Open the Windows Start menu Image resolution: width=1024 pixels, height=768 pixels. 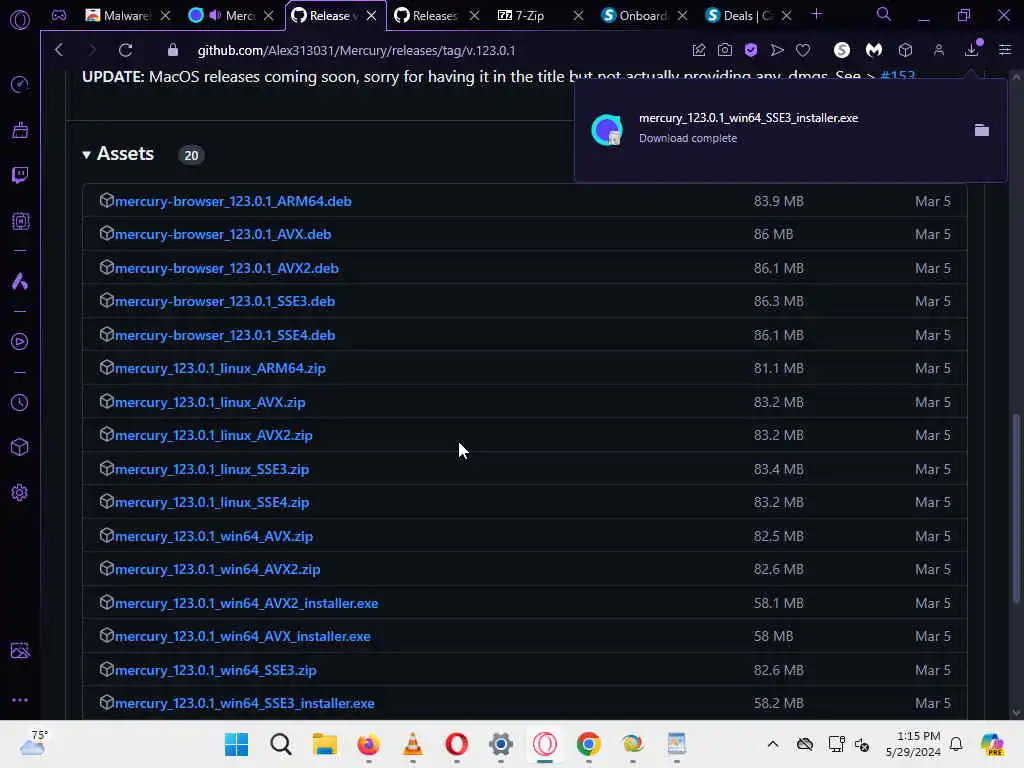[236, 744]
